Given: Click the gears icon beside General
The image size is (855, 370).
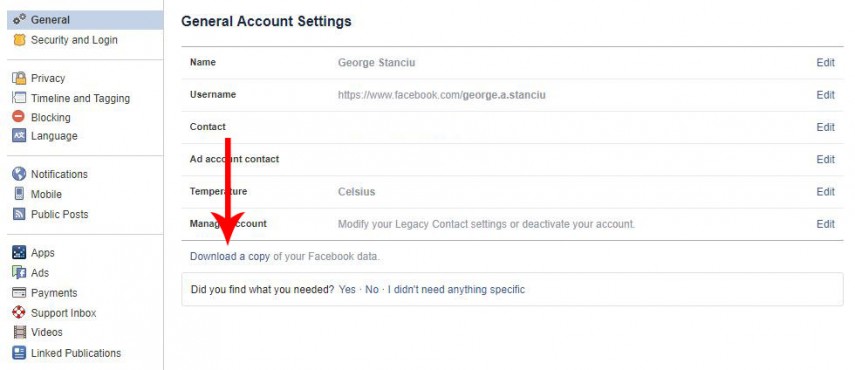Looking at the screenshot, I should pyautogui.click(x=20, y=20).
